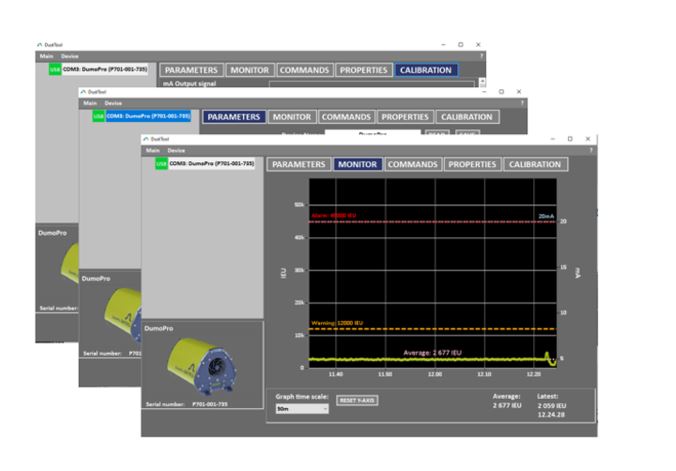Click the help question mark in the back window
This screenshot has height=471, width=676.
(482, 56)
